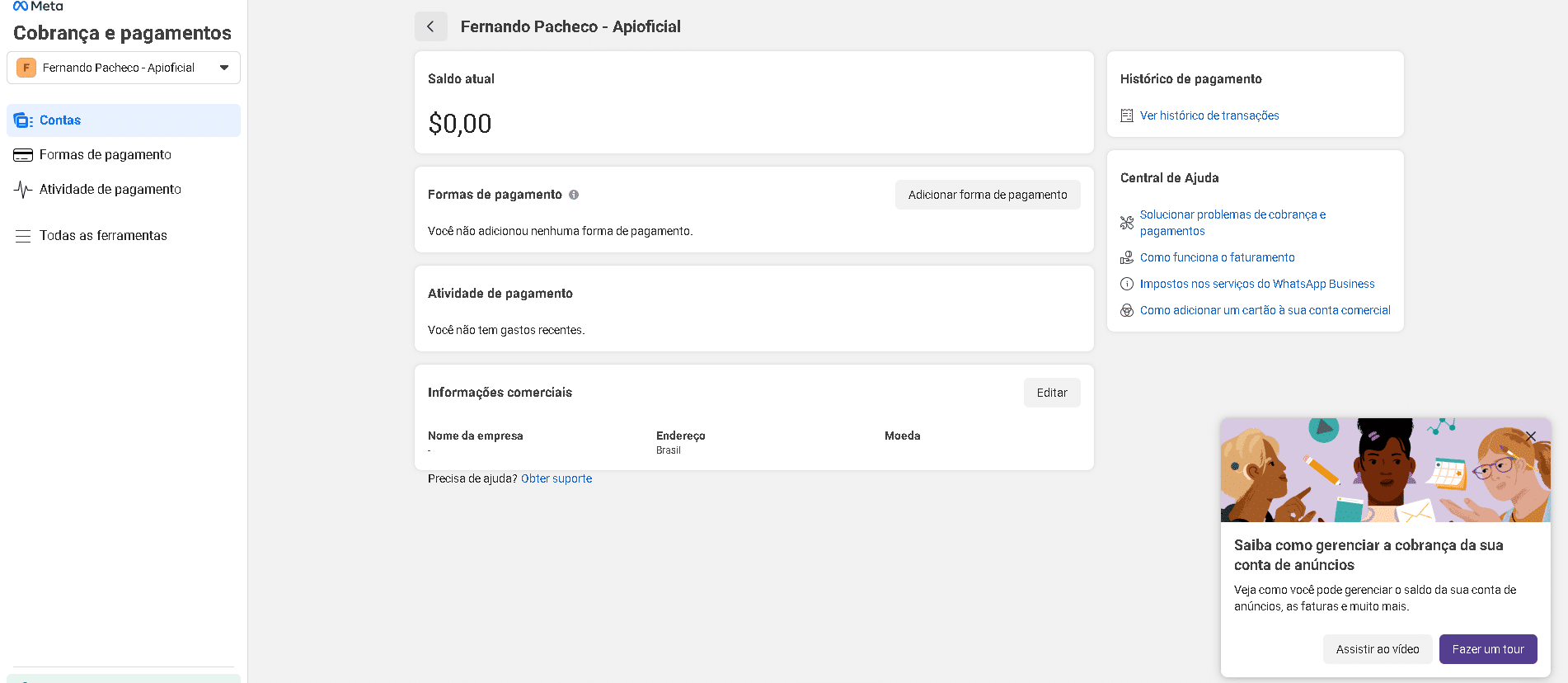Click the activity pulse icon in sidebar
Screen dimensions: 1568x683
[x=23, y=190]
